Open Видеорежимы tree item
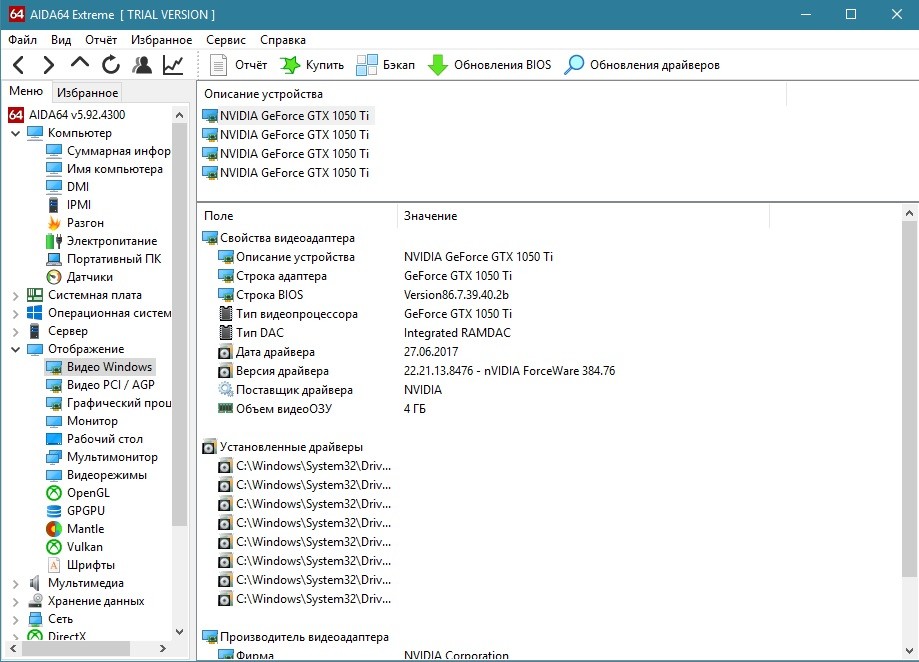The image size is (919, 662). point(97,475)
